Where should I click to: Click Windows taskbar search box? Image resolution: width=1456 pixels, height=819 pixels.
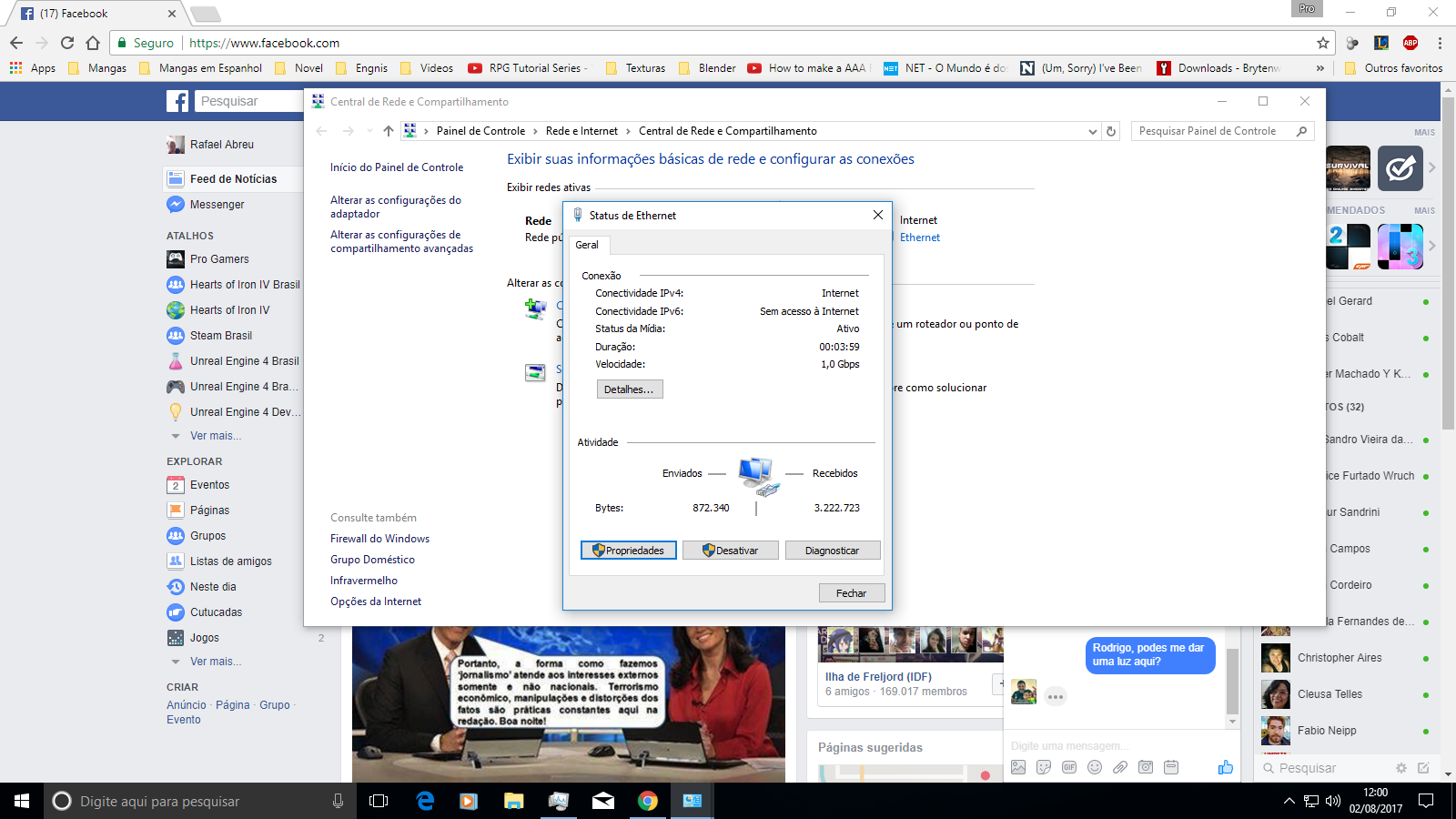pyautogui.click(x=198, y=801)
